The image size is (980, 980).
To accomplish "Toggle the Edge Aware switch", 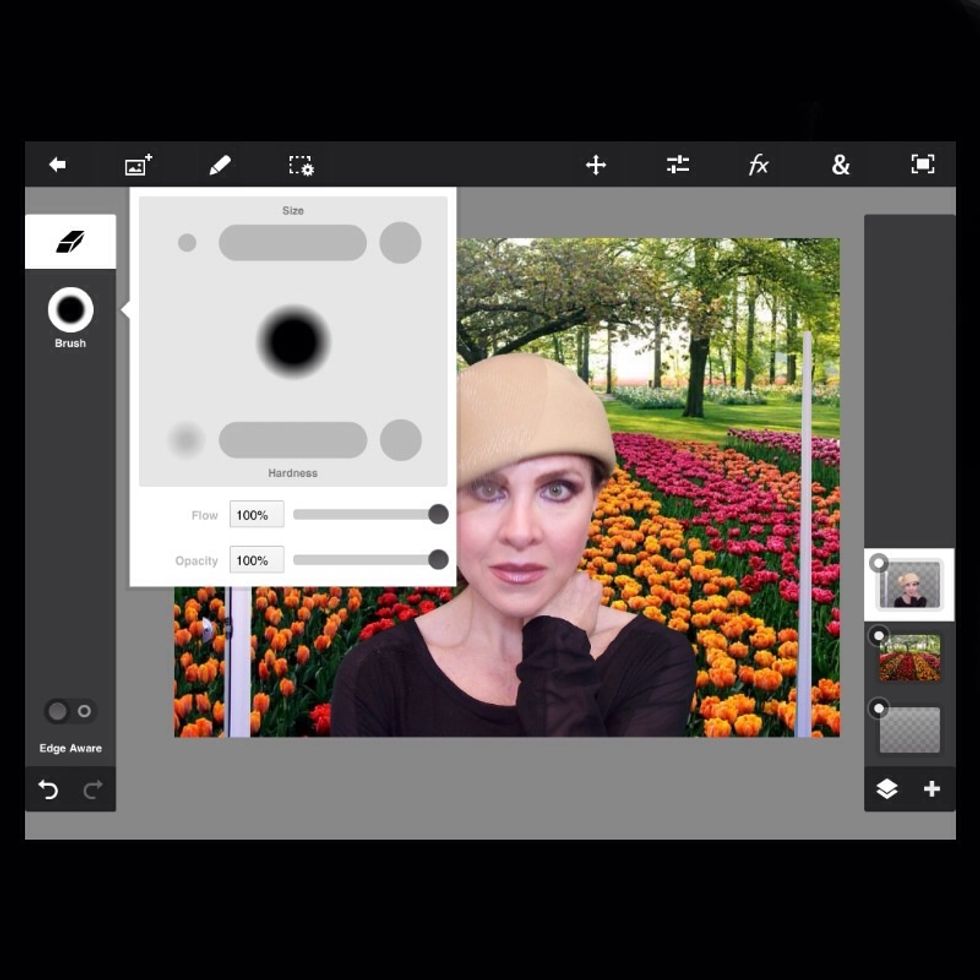I will [70, 711].
